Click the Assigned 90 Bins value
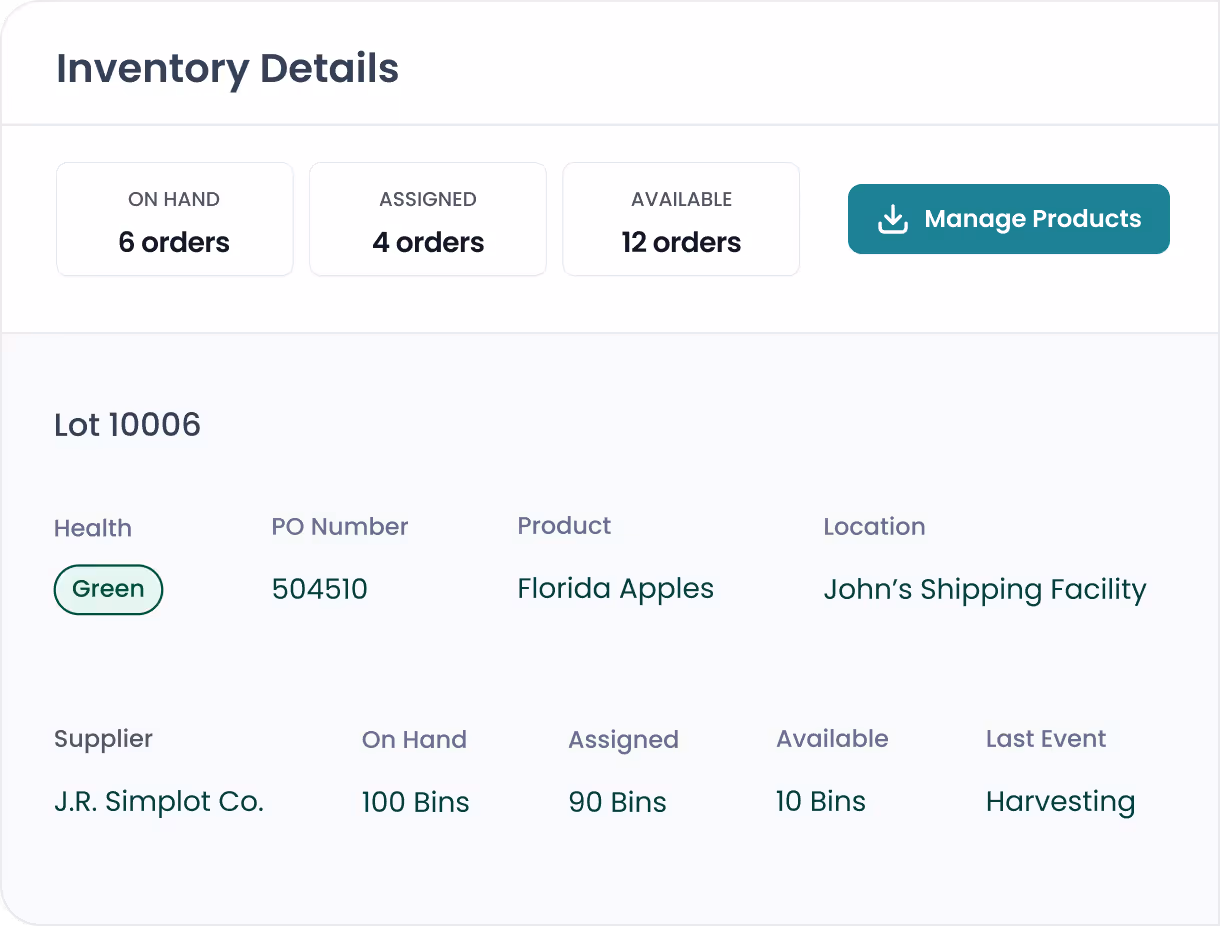 coord(617,801)
